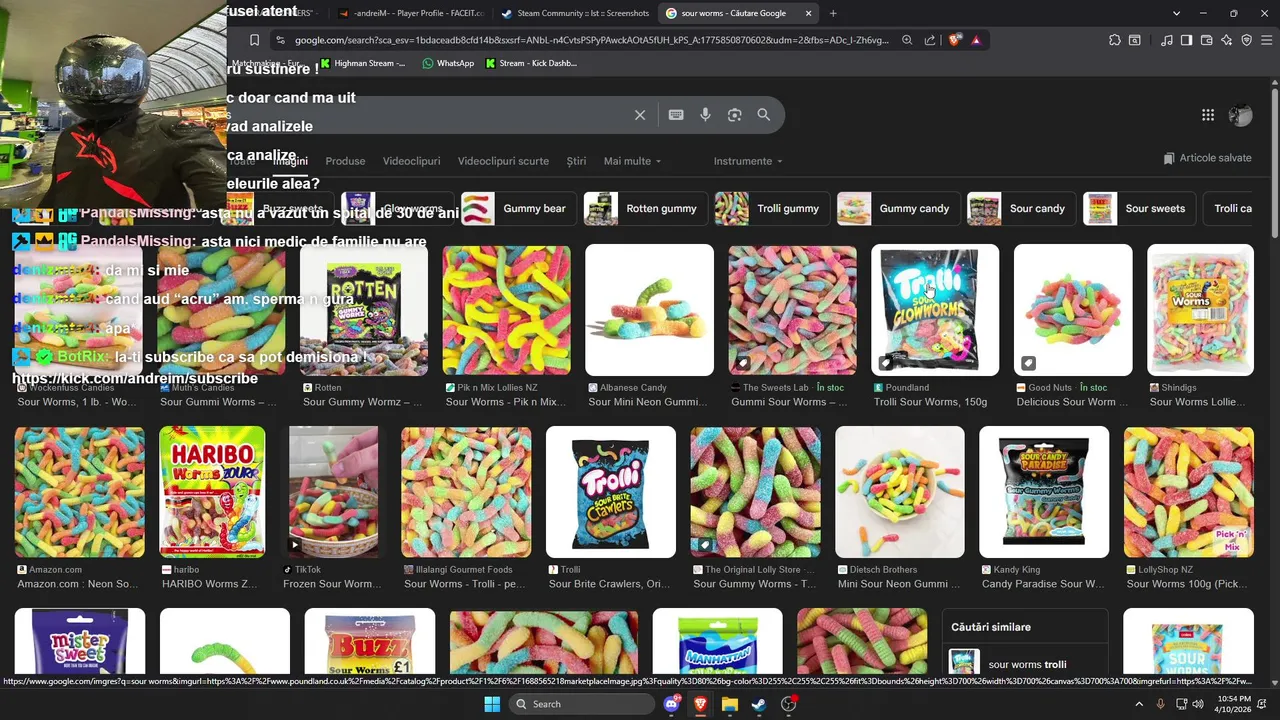Open the Google account avatar menu
Image resolution: width=1280 pixels, height=720 pixels.
tap(1240, 115)
